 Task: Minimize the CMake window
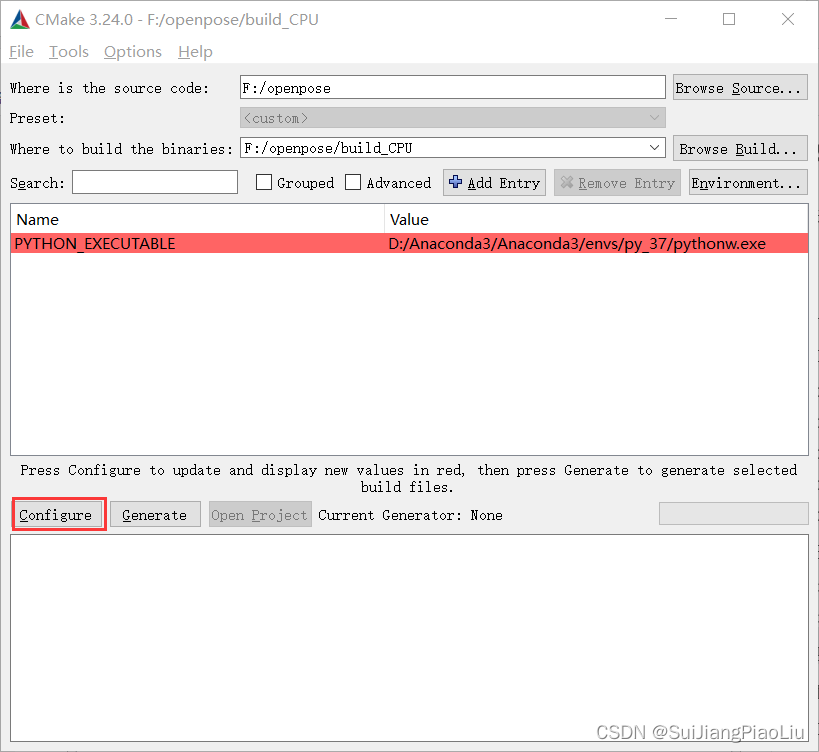671,19
